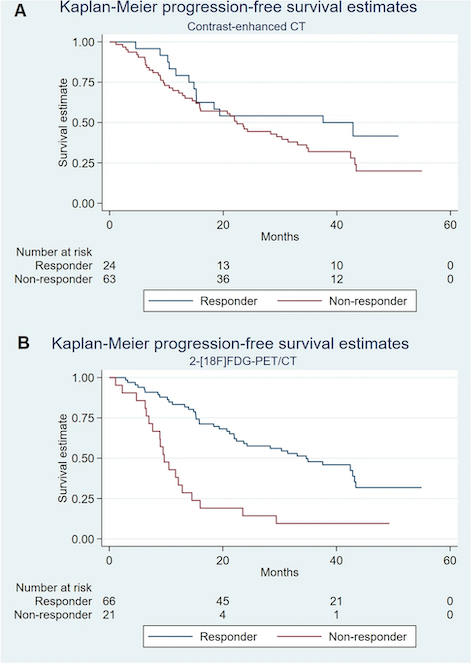Click the 63 at-risk value in panel A
The image size is (471, 664).
tap(109, 279)
